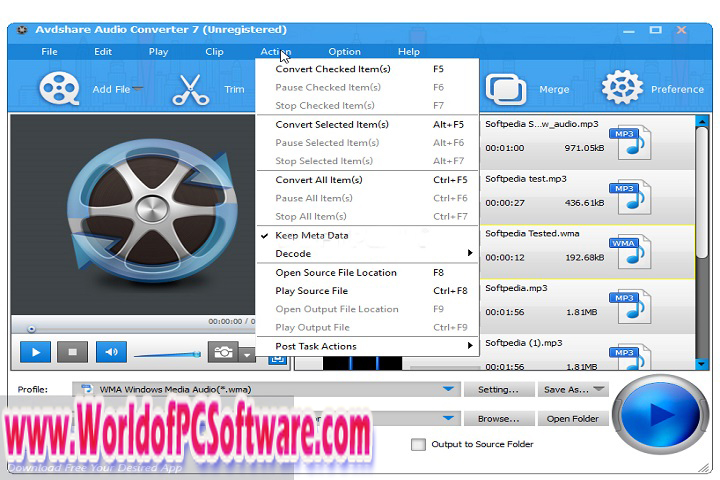Select the Softpedia test.mp3 file name
The width and height of the screenshot is (720, 480).
click(526, 179)
